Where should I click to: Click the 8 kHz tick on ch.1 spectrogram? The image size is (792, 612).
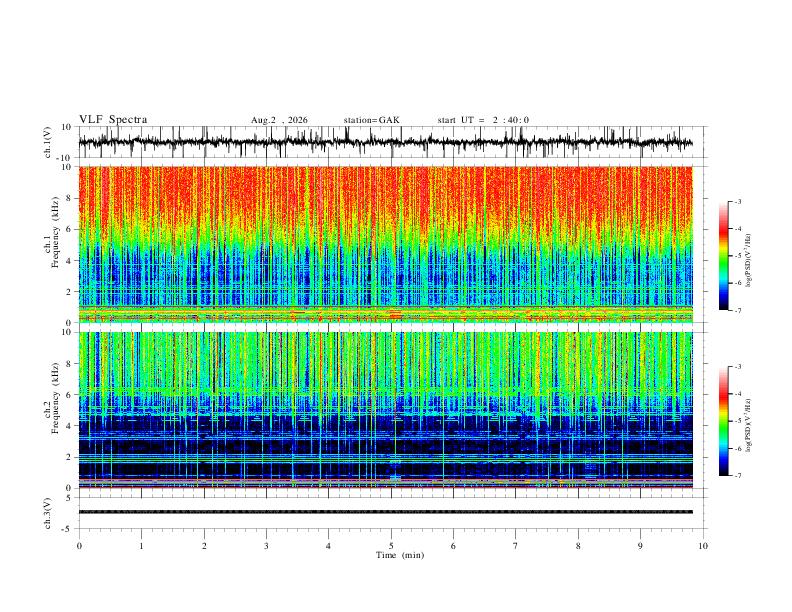tap(69, 198)
